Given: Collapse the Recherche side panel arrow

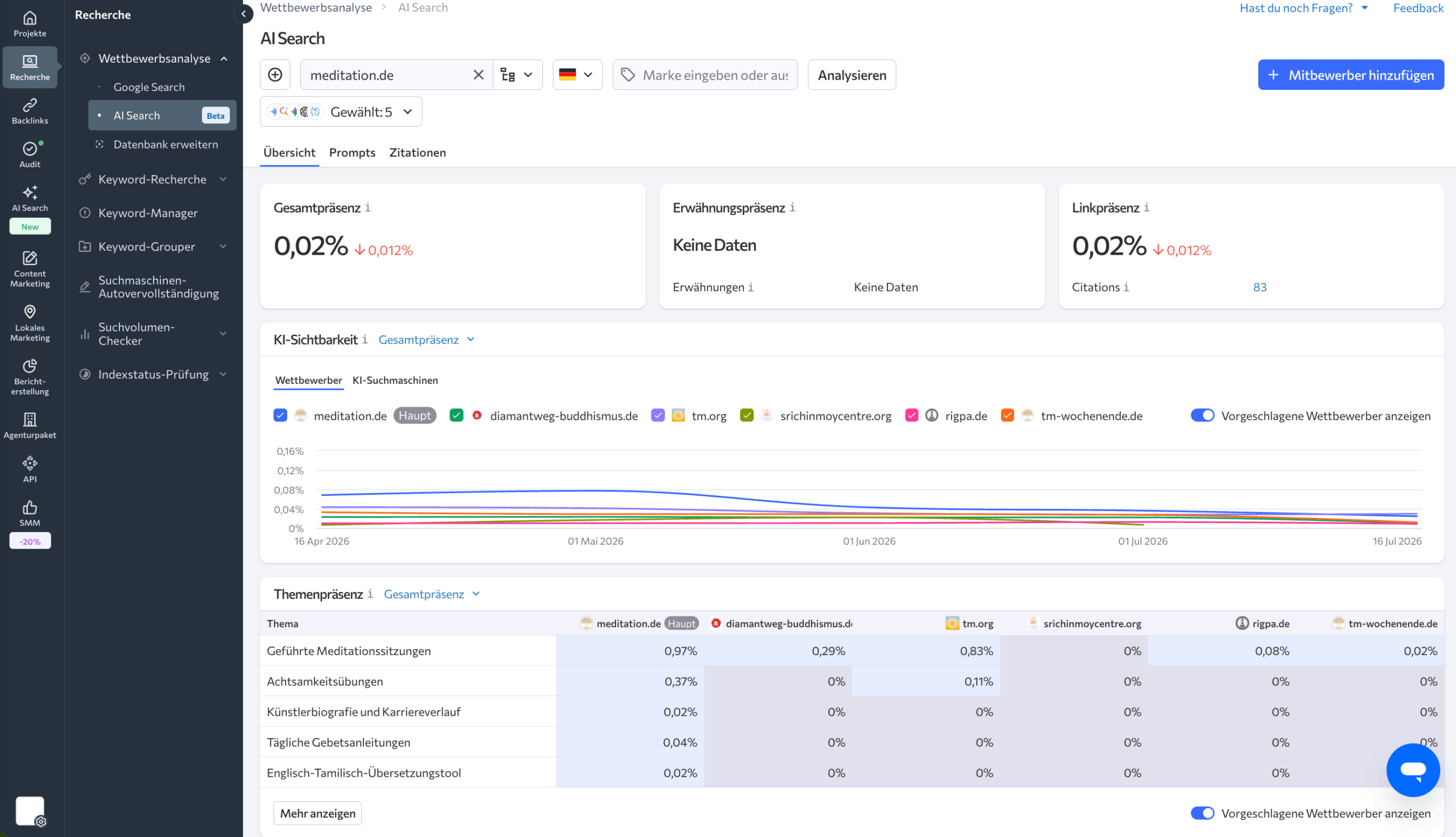Looking at the screenshot, I should [x=244, y=14].
